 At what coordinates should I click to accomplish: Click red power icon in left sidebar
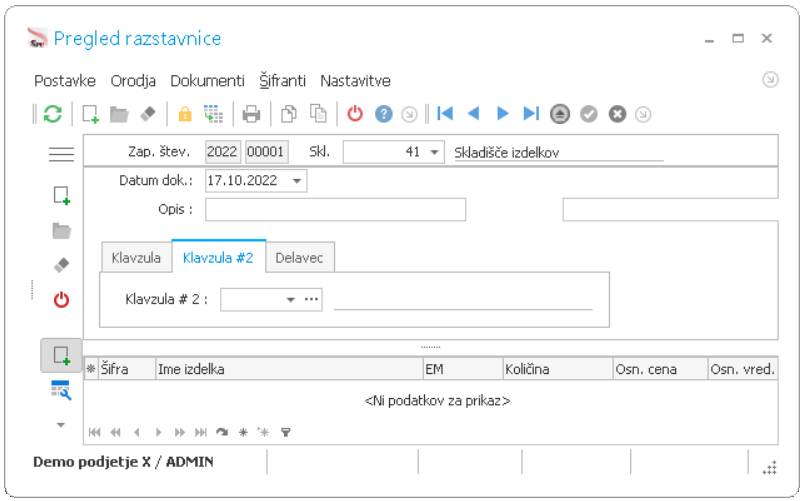pos(61,300)
